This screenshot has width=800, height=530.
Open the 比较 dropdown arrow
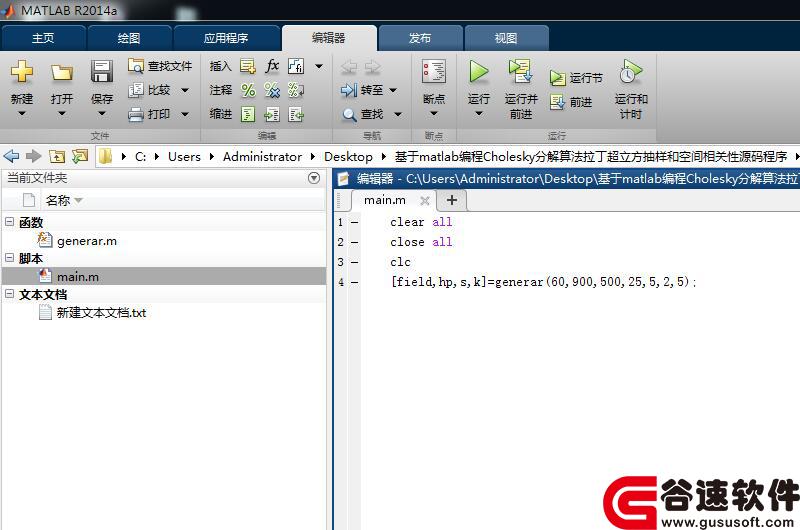185,90
